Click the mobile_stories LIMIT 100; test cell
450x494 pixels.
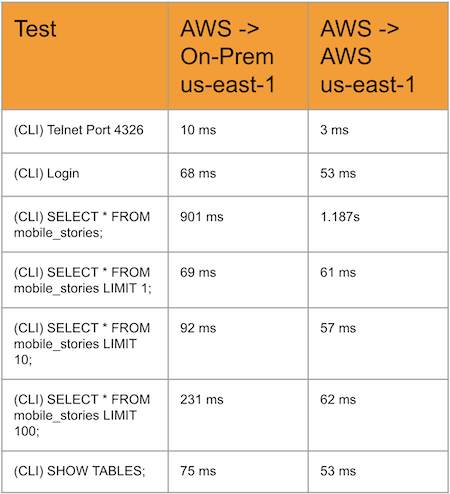(85, 415)
